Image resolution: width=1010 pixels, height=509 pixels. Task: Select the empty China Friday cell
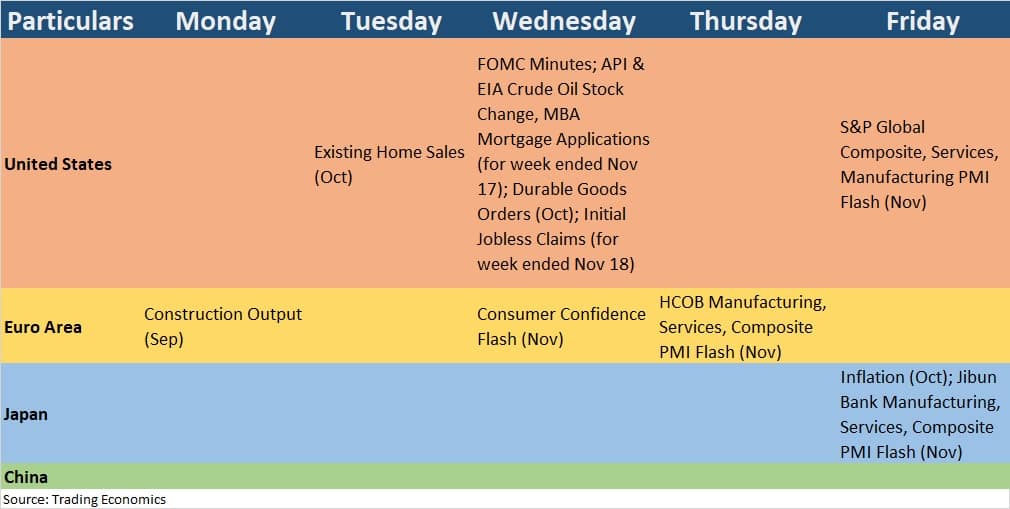tap(922, 476)
